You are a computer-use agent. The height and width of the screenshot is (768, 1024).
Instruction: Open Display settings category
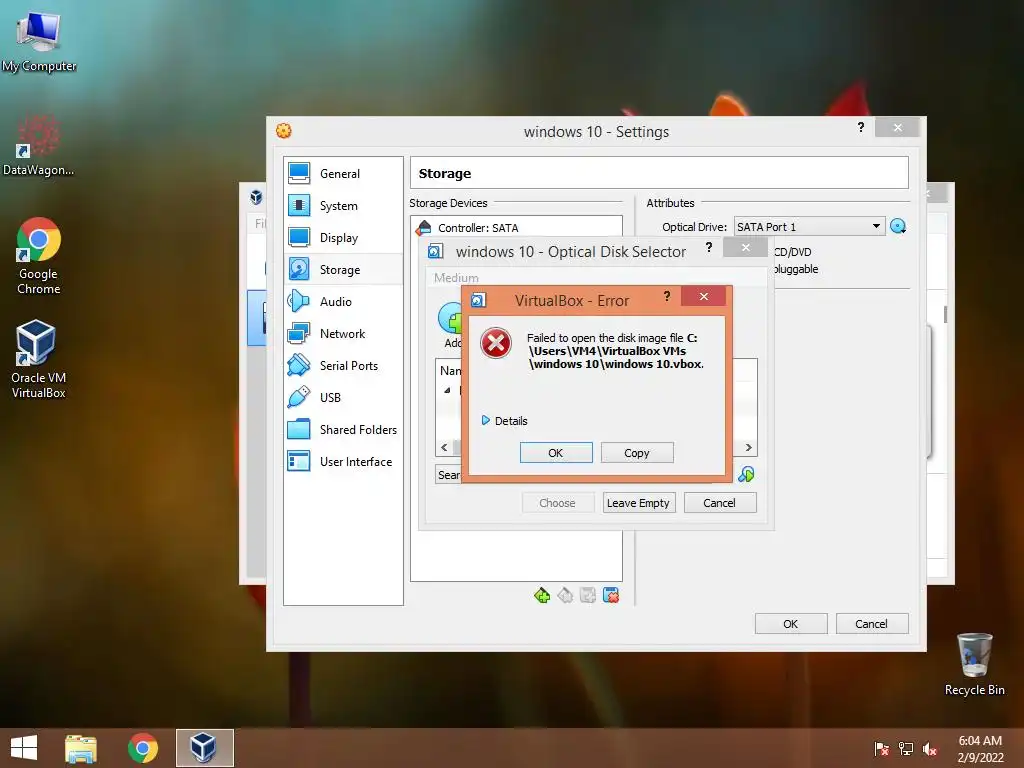[343, 238]
